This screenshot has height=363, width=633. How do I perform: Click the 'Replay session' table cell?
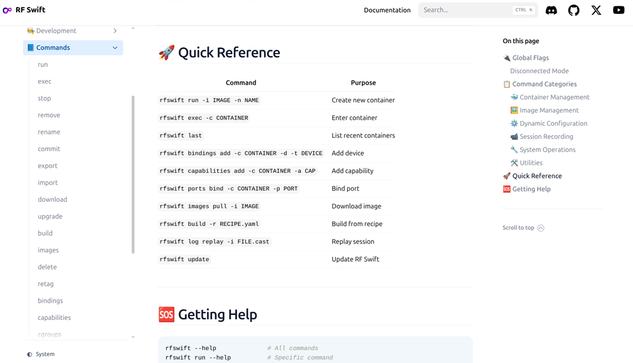(x=353, y=241)
